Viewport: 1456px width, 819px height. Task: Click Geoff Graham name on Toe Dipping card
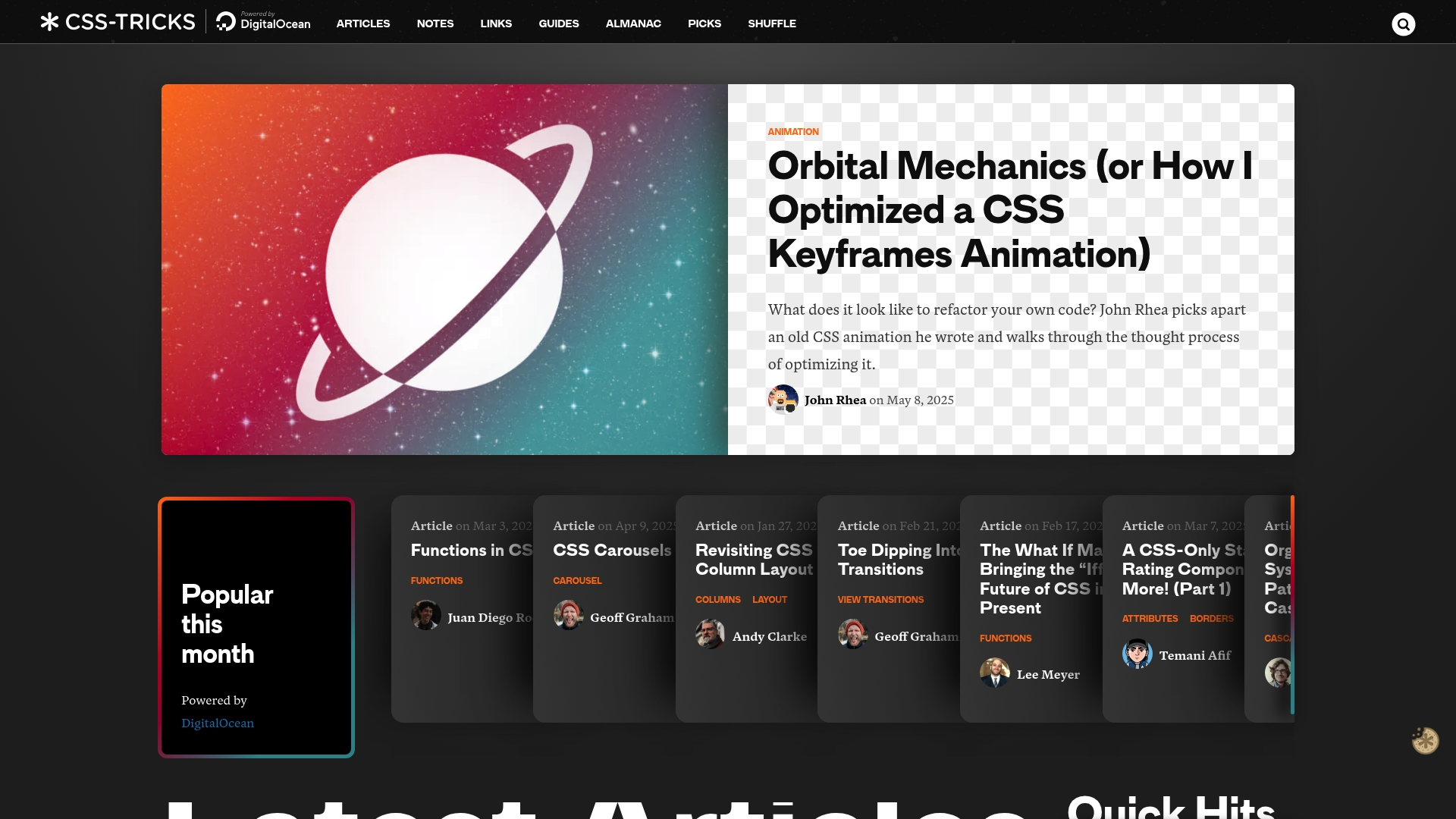[916, 637]
